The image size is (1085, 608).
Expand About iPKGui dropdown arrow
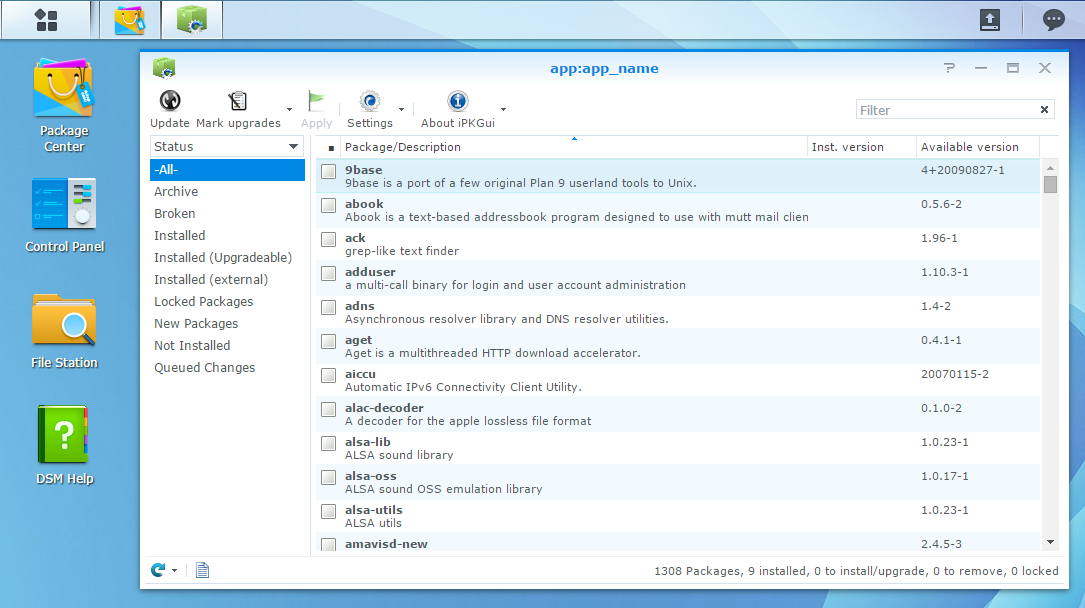(503, 109)
